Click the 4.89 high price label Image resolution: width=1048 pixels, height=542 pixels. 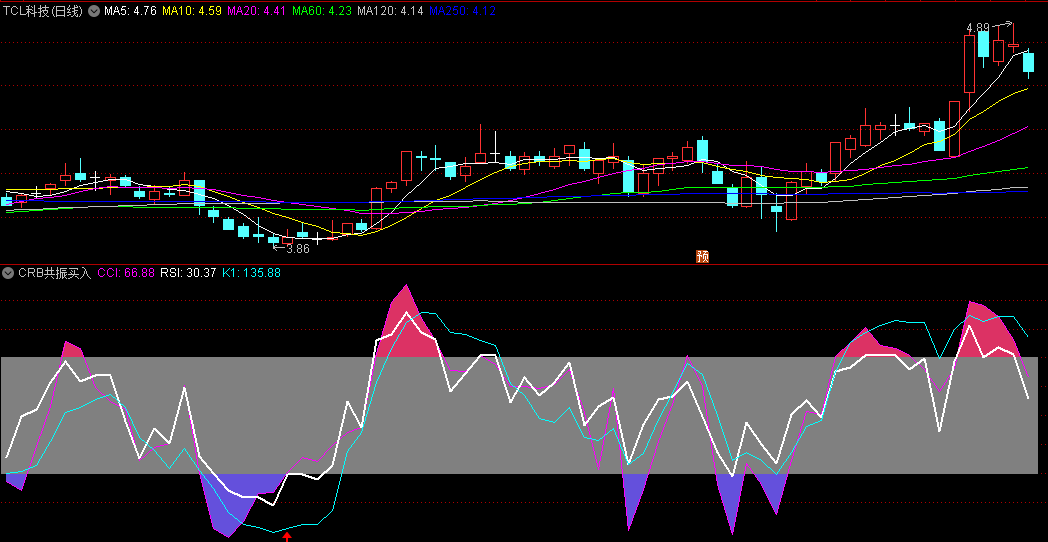978,27
